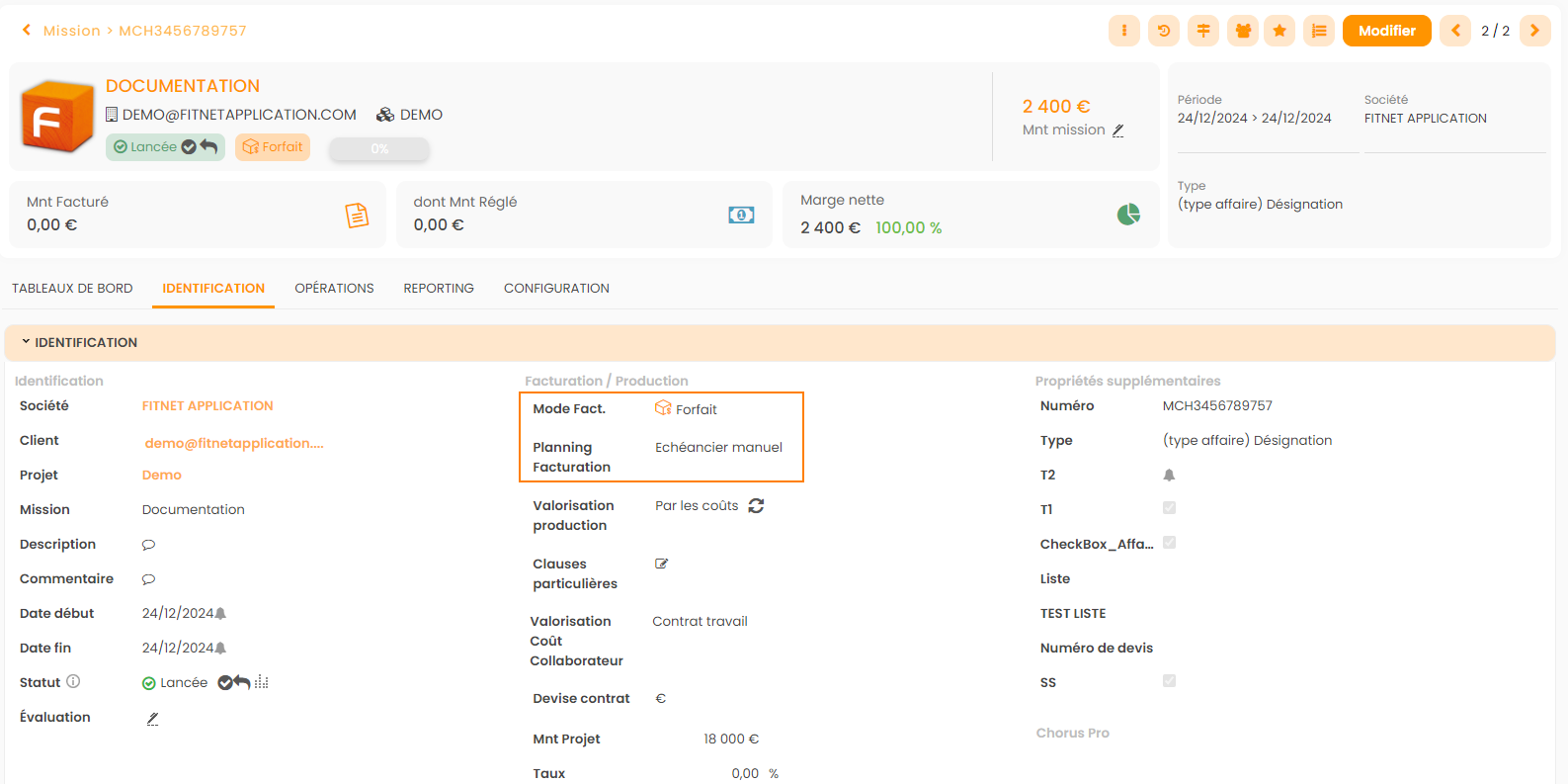Open the history icon in top toolbar
Screen dimensions: 1568x784
click(x=1163, y=31)
